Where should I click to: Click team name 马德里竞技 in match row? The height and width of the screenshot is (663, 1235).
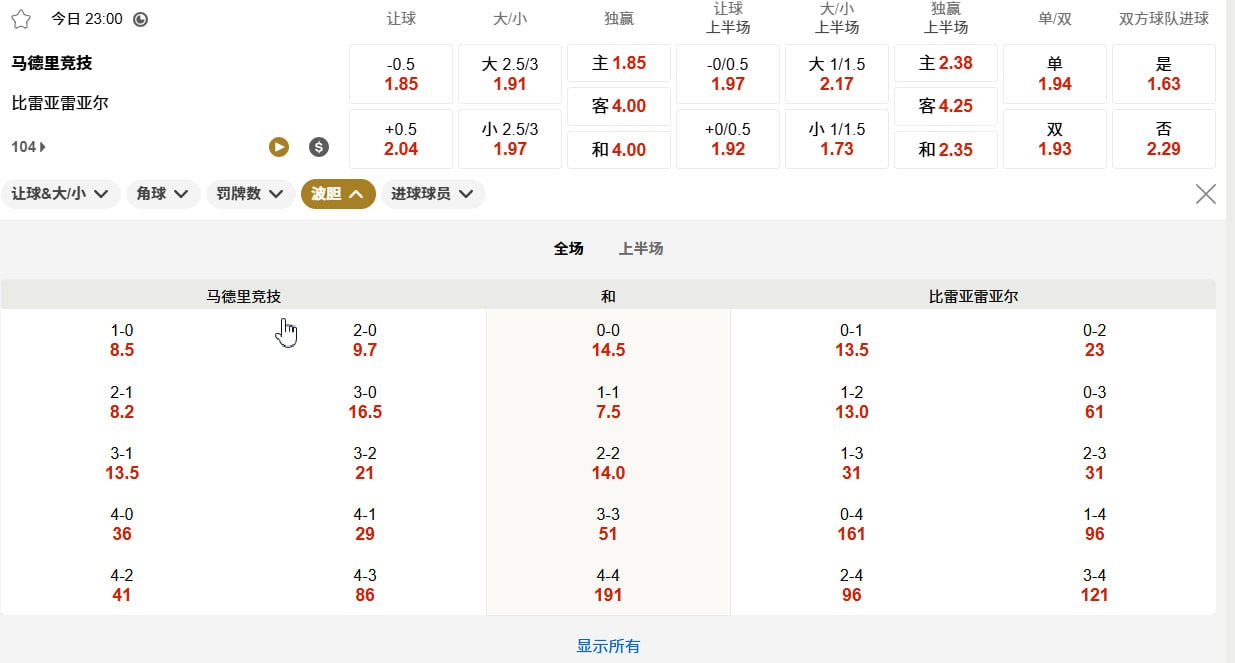[52, 63]
